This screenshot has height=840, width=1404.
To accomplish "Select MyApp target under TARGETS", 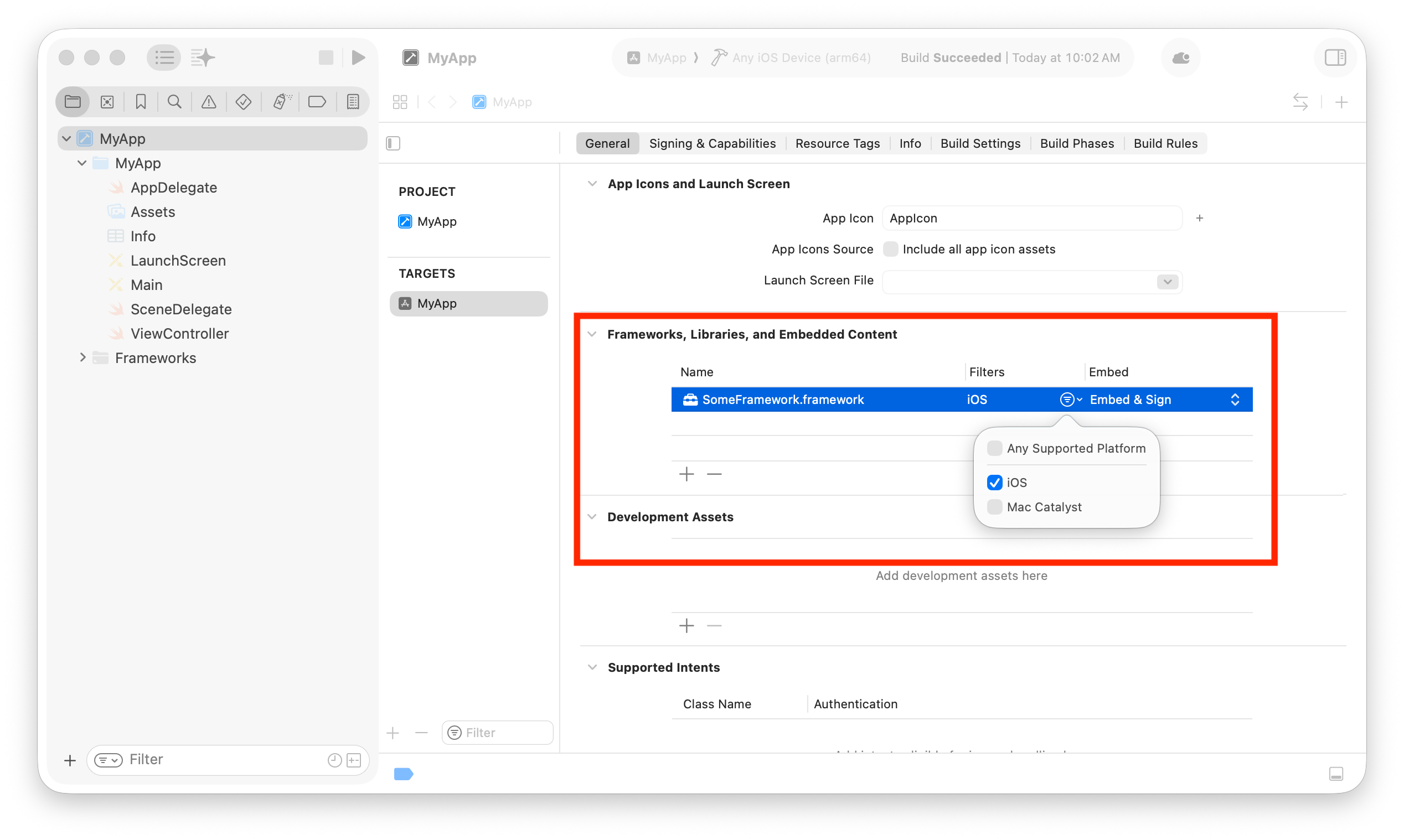I will 469,303.
